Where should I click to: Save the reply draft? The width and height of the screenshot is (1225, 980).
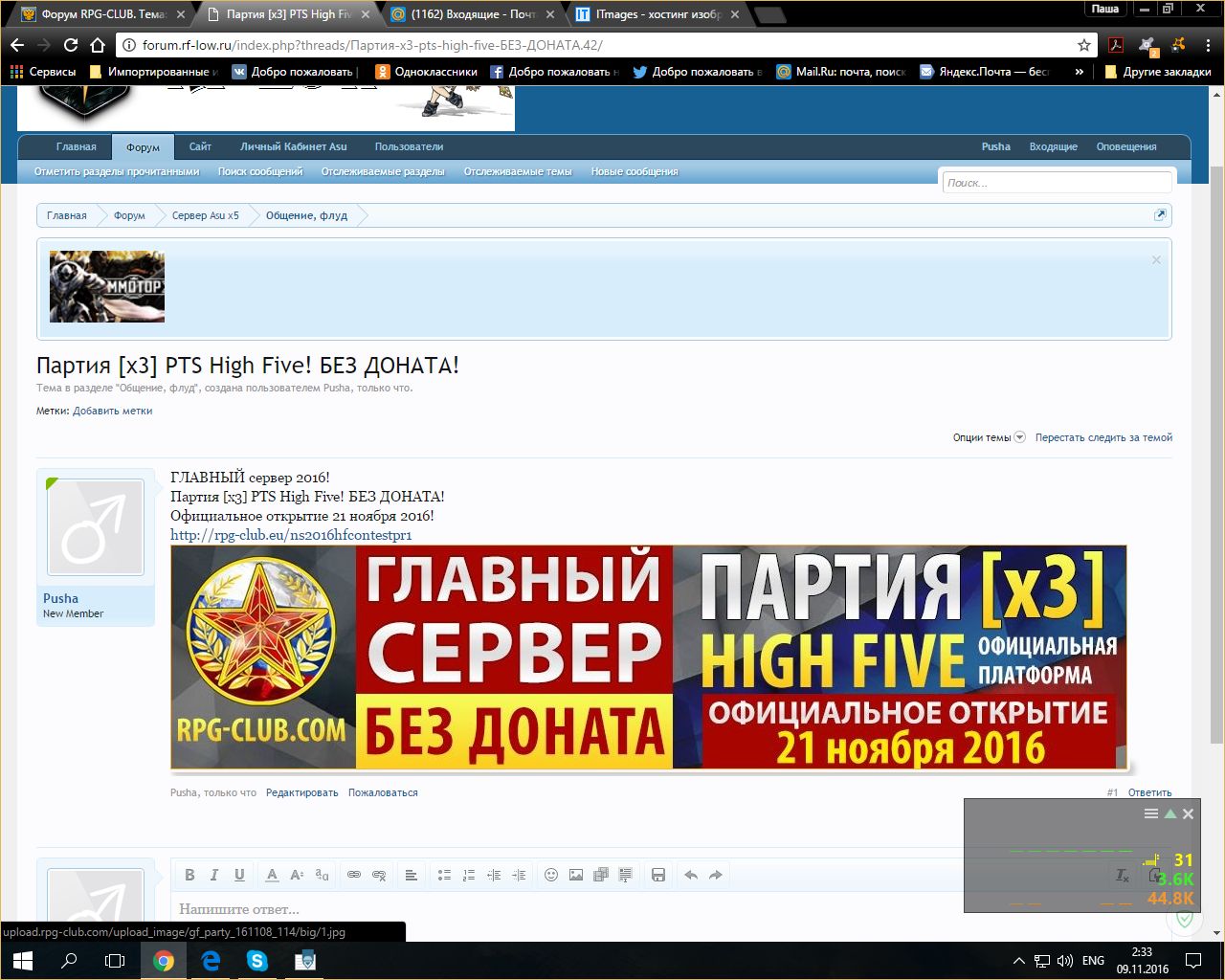point(658,875)
